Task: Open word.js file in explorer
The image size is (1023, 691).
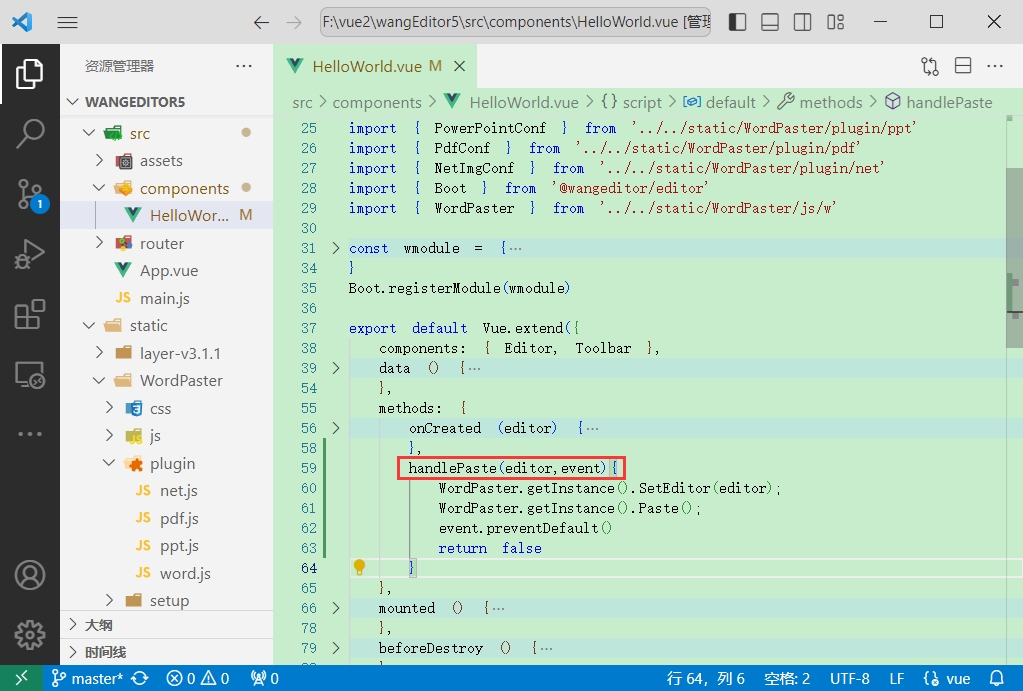Action: 185,573
